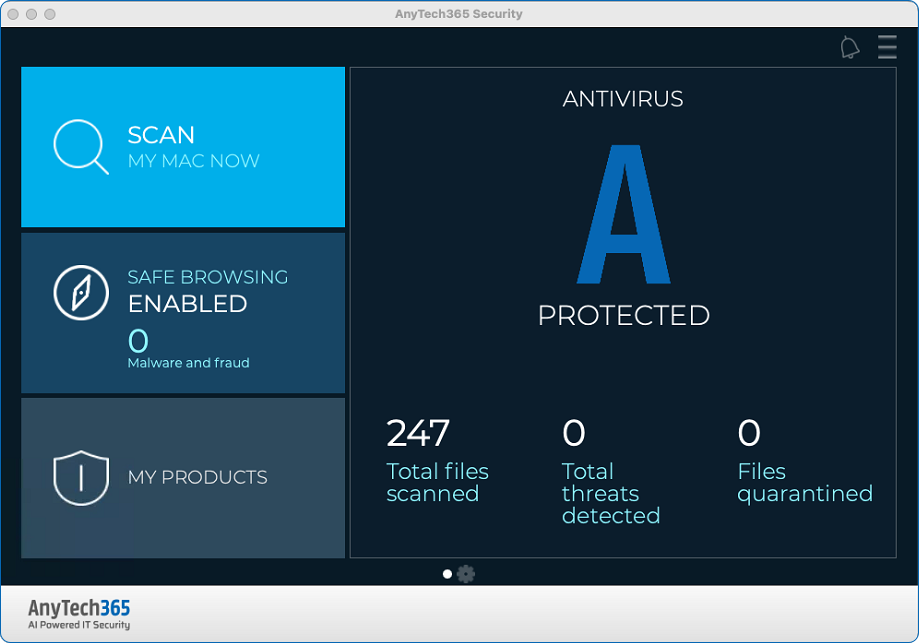The width and height of the screenshot is (919, 643).
Task: Click the My Products shield icon
Action: pos(81,478)
